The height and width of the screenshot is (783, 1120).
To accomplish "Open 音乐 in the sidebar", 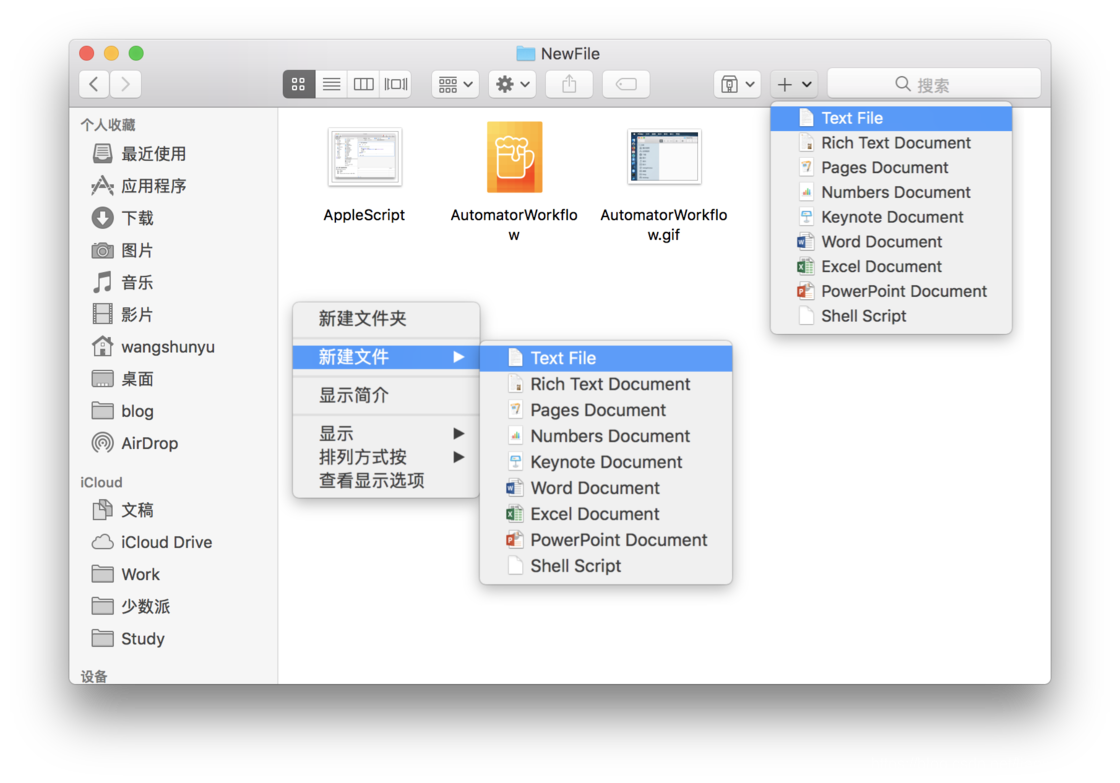I will tap(123, 282).
